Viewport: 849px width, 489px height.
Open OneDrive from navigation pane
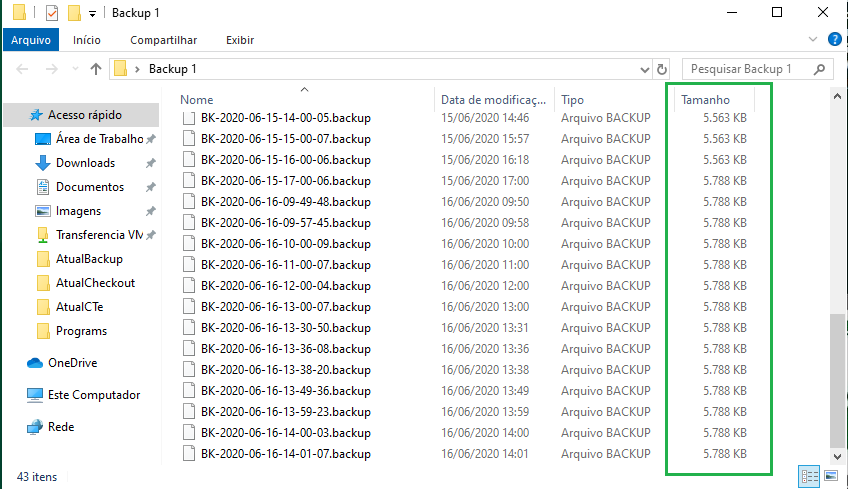73,363
